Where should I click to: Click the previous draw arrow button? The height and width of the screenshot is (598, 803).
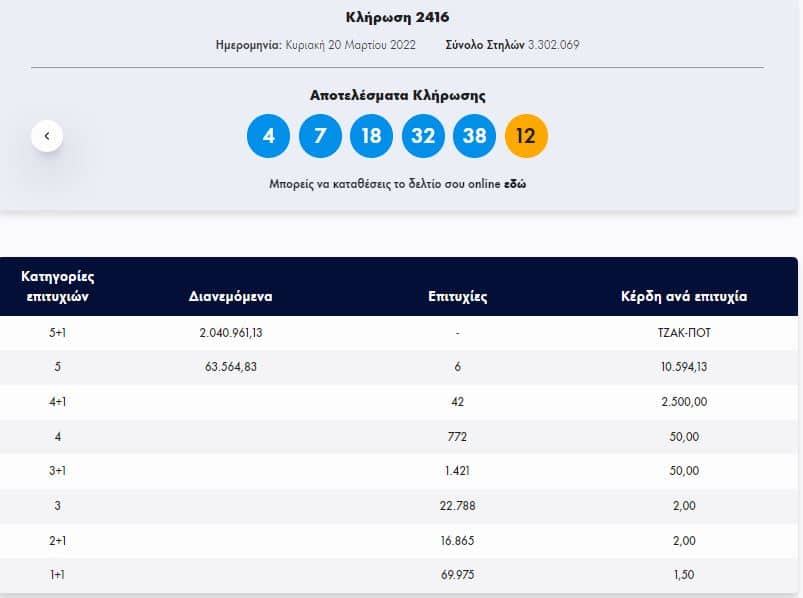pyautogui.click(x=47, y=135)
